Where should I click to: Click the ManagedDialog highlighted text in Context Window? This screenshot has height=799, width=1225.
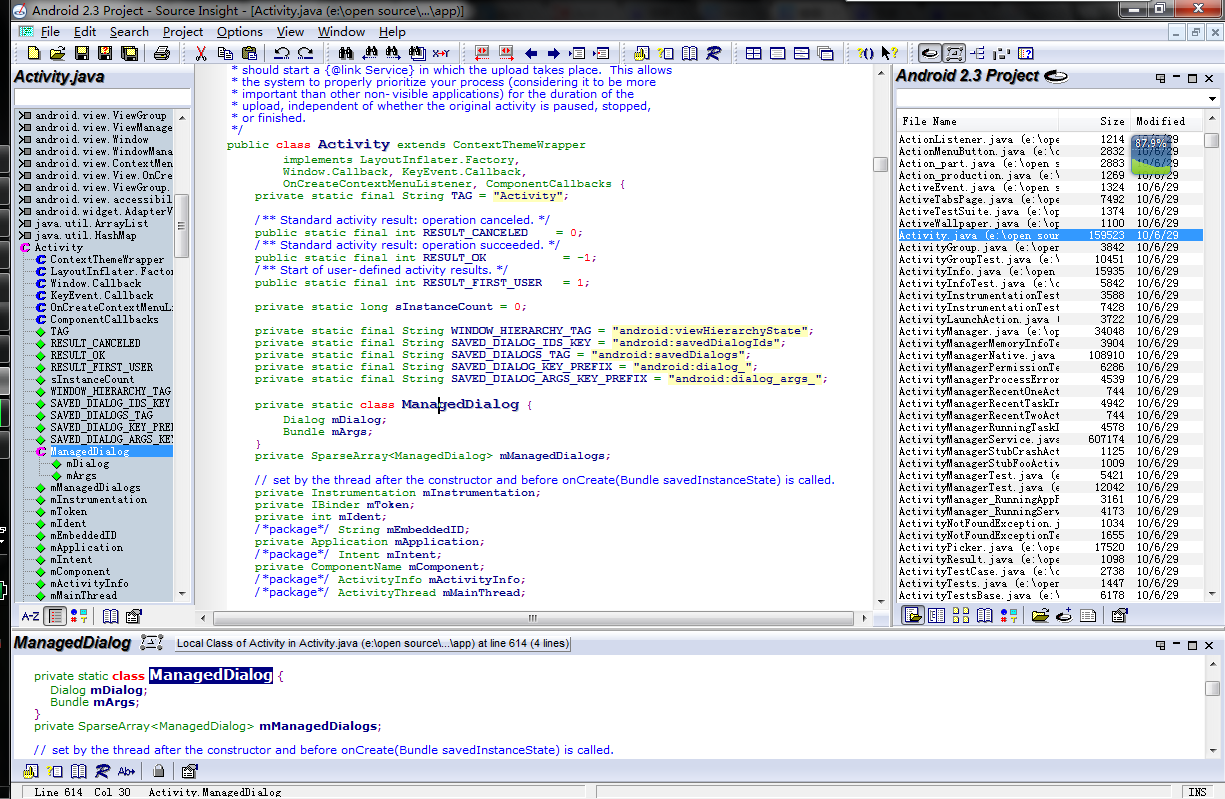(211, 675)
